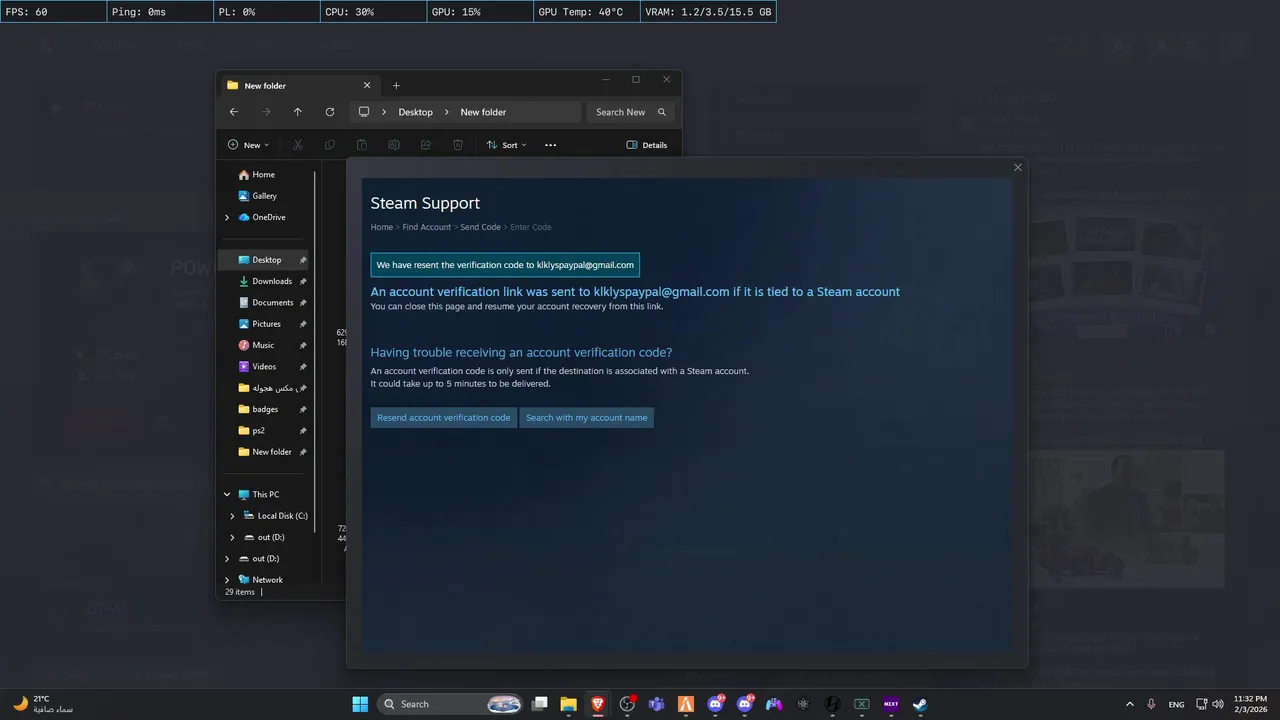Switch the ENG input language indicator
This screenshot has height=720, width=1280.
click(x=1176, y=704)
